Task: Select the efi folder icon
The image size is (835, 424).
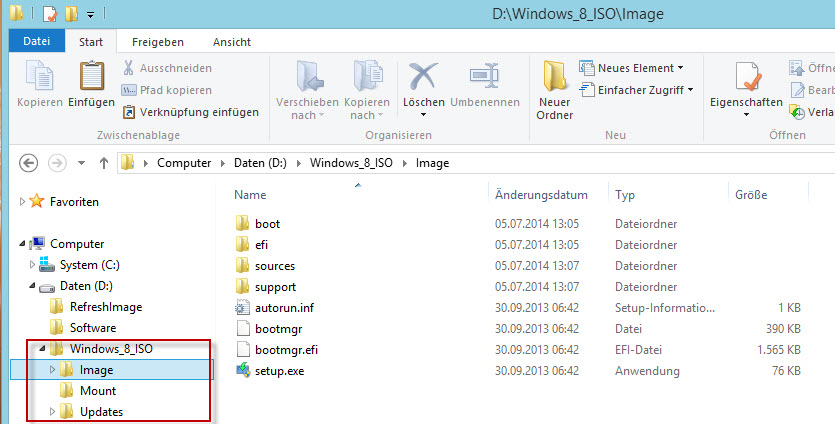Action: coord(242,244)
